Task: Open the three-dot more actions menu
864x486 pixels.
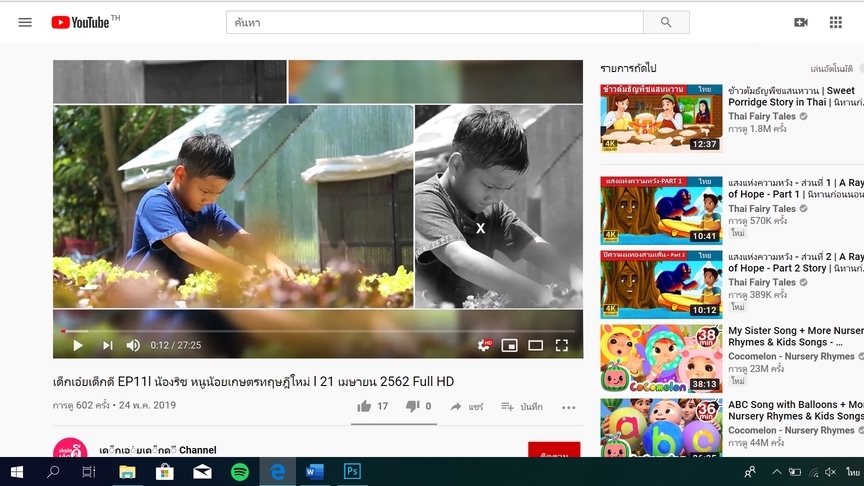Action: click(x=569, y=407)
